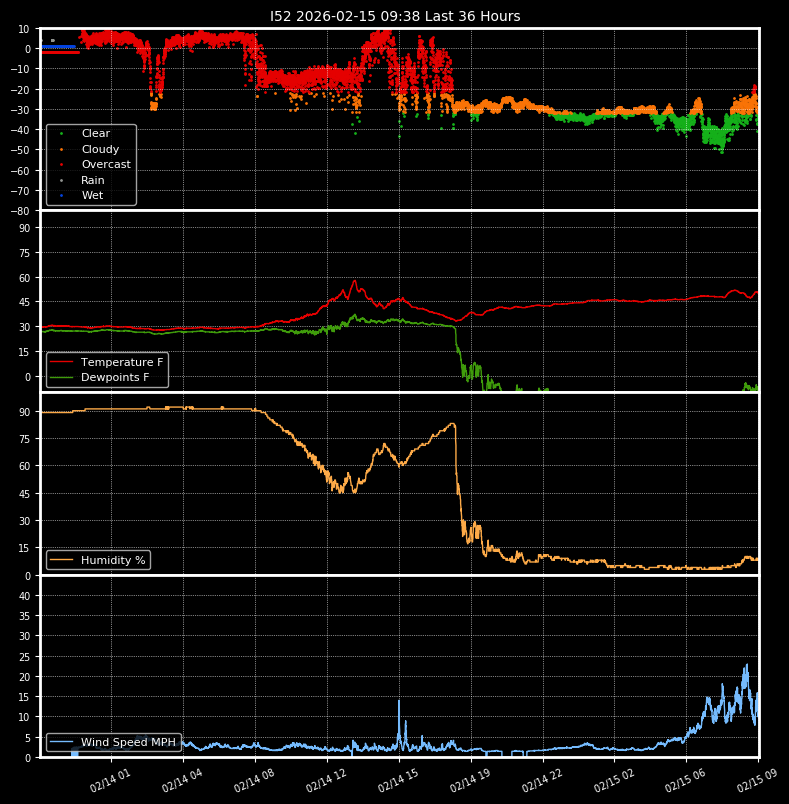Click the '−80' label on the sky temperature axis
789x804 pixels.
tap(20, 211)
